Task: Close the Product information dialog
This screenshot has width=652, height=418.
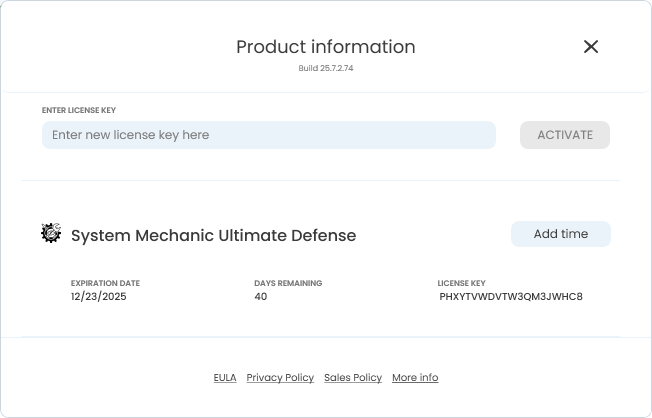Action: point(591,47)
